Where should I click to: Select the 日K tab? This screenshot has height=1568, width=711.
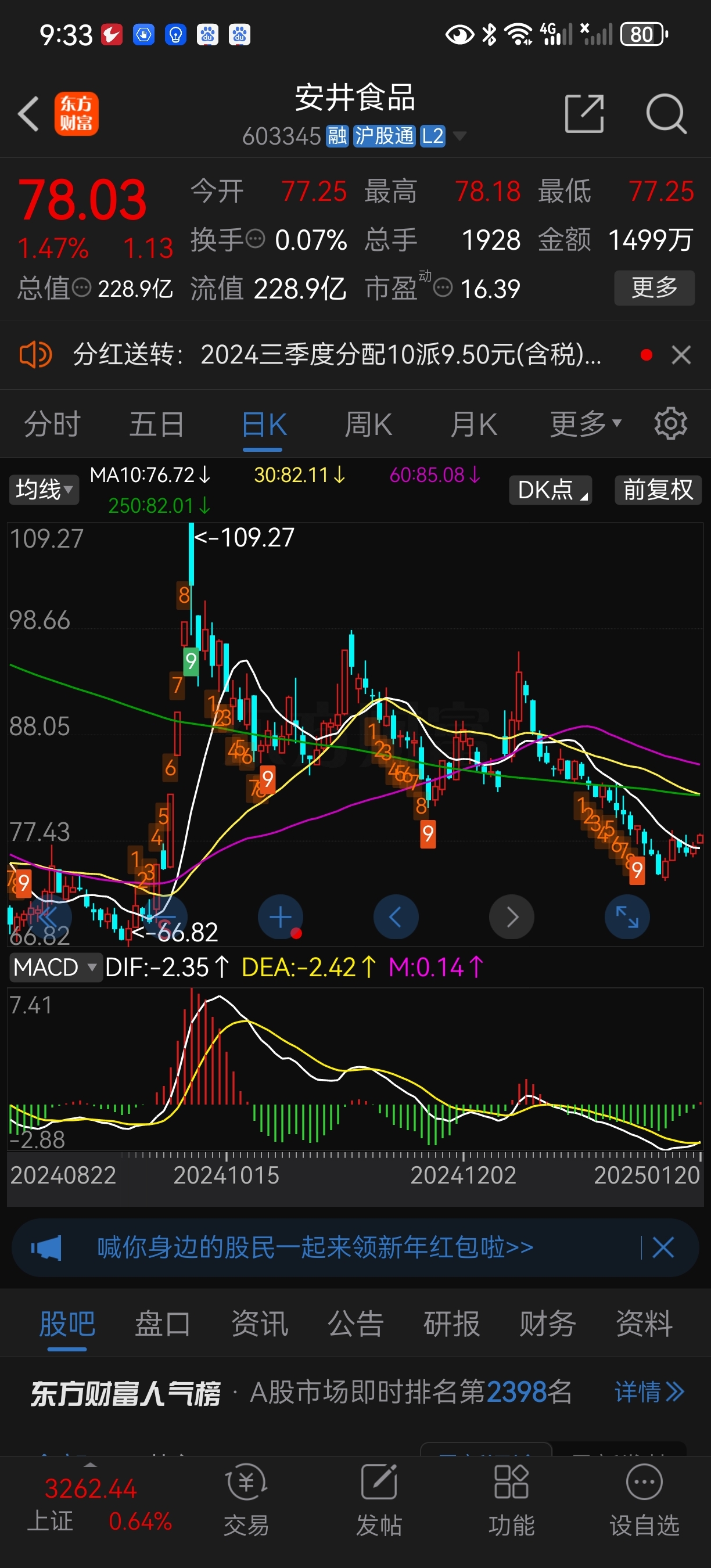[264, 424]
